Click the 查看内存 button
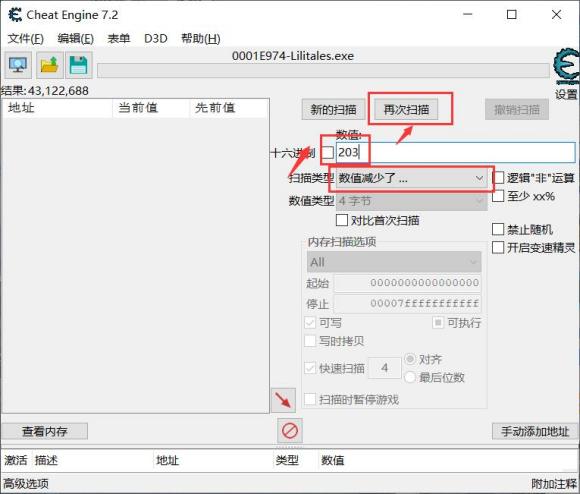Image resolution: width=580 pixels, height=494 pixels. coord(44,431)
